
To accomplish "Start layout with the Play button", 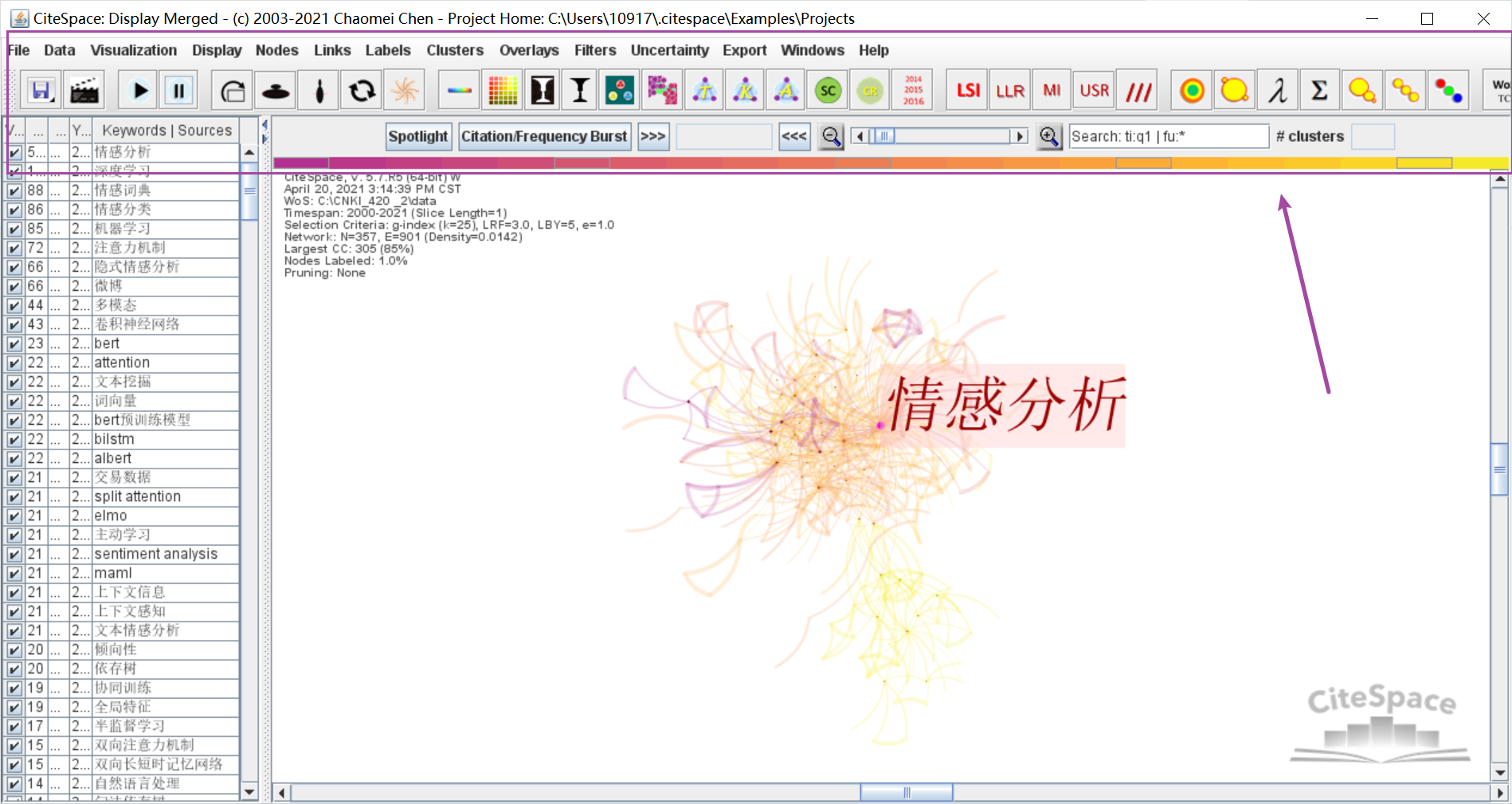I will tap(139, 91).
